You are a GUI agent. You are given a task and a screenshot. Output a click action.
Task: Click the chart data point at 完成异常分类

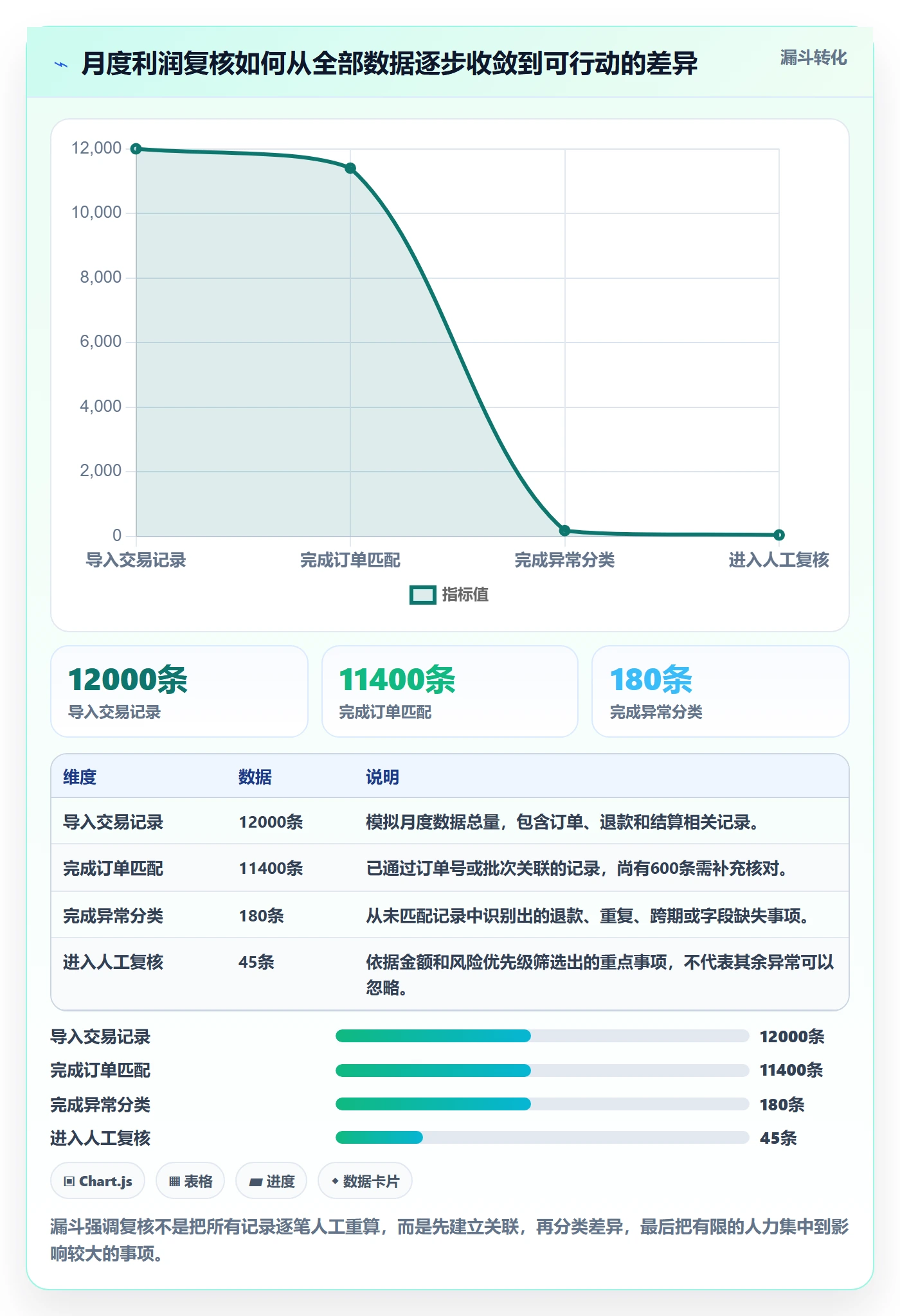point(565,531)
